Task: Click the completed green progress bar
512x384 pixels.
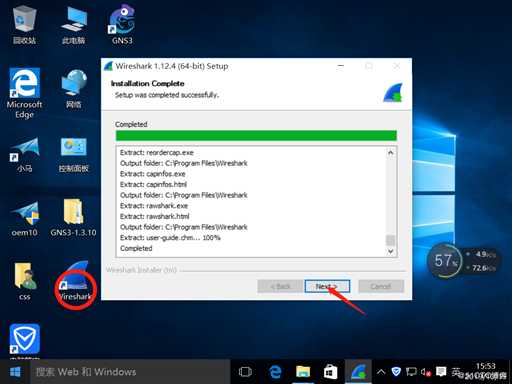Action: [x=256, y=136]
